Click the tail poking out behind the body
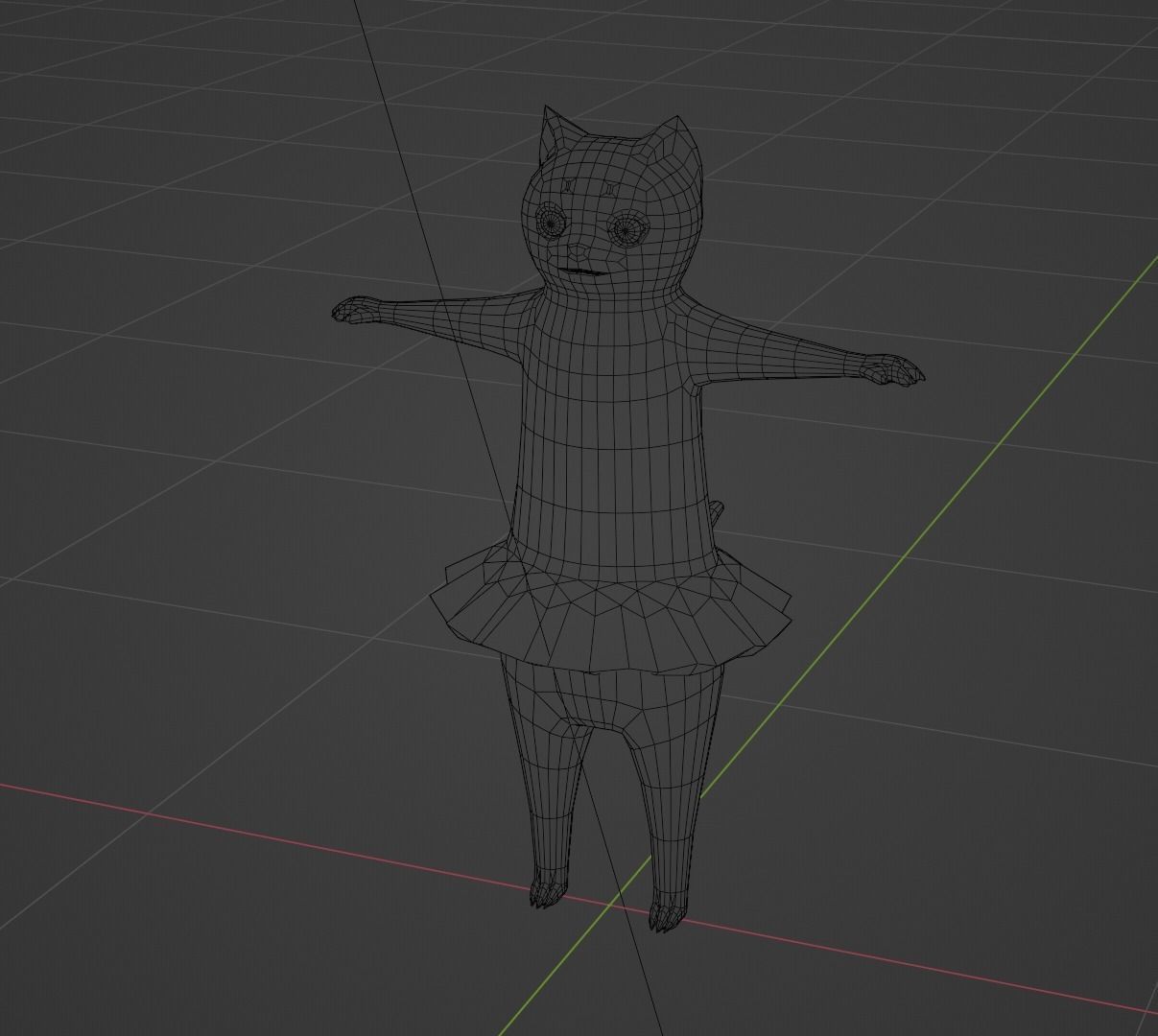 [x=718, y=513]
